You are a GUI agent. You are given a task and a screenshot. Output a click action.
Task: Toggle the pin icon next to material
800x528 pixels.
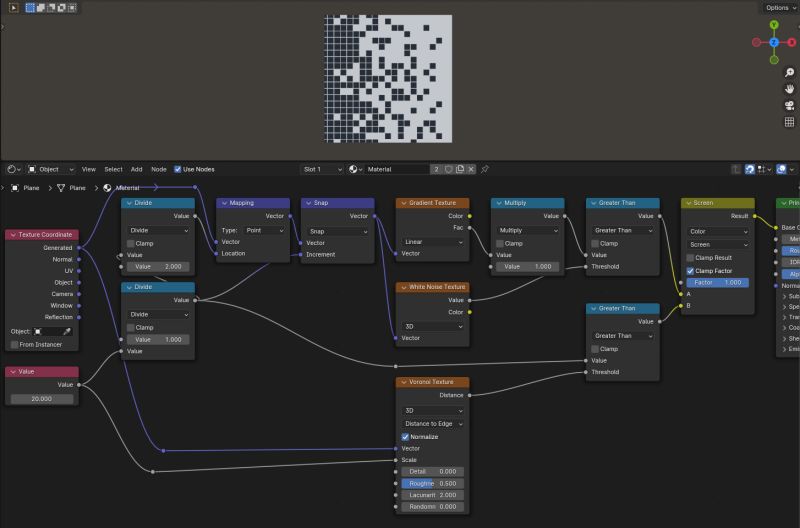pyautogui.click(x=485, y=169)
